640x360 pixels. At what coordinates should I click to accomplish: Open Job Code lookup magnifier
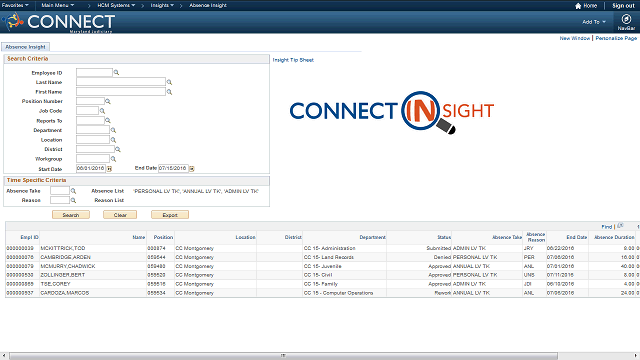pos(102,111)
